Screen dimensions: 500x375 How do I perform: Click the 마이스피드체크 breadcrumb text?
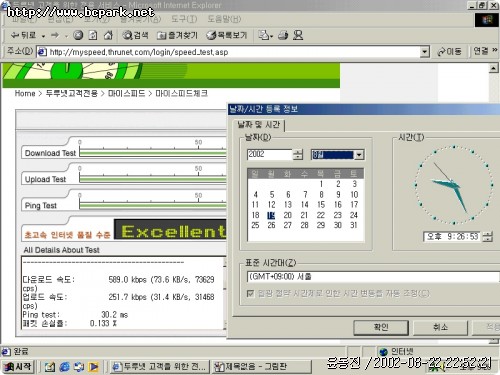coord(182,93)
